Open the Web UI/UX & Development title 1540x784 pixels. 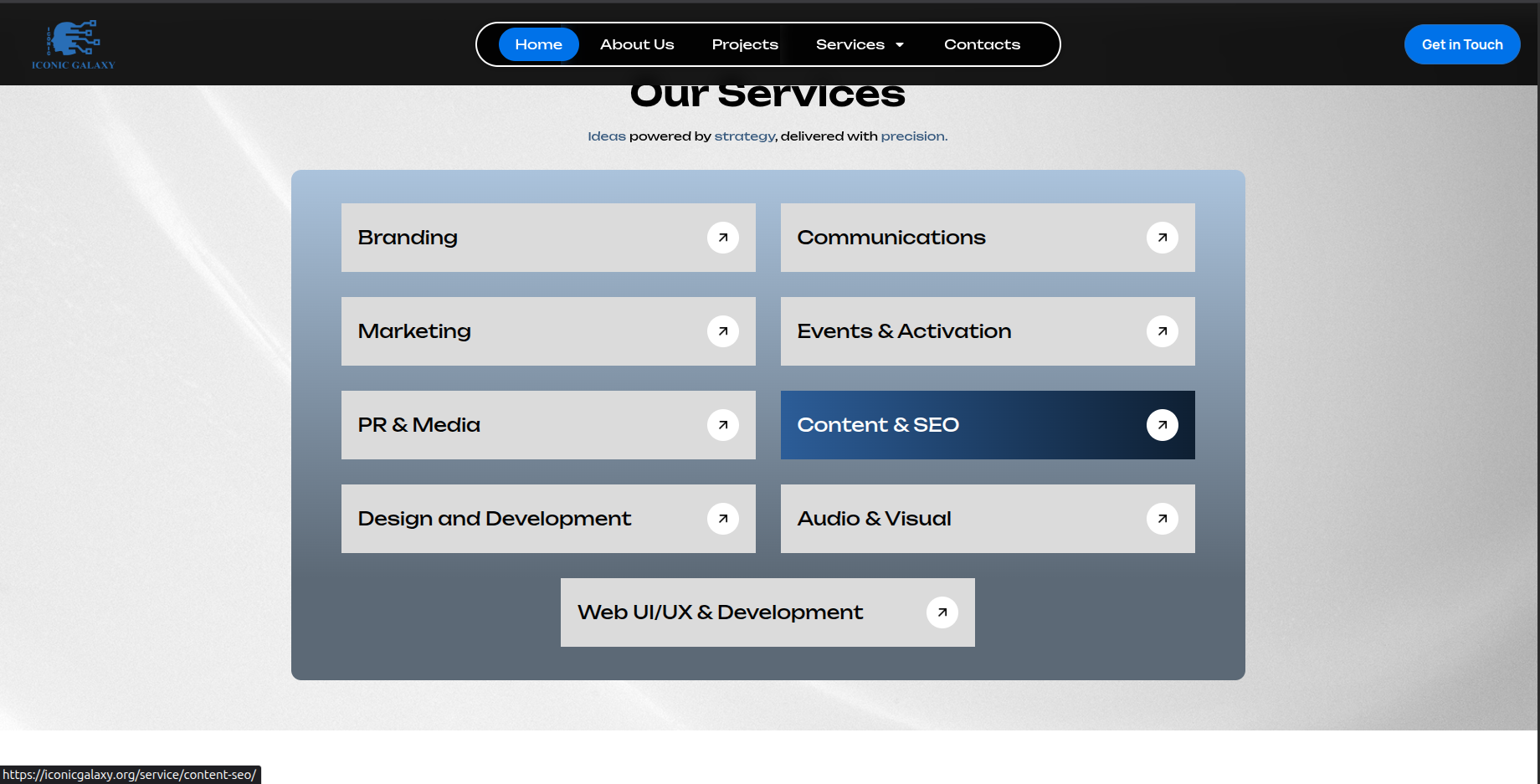point(720,612)
